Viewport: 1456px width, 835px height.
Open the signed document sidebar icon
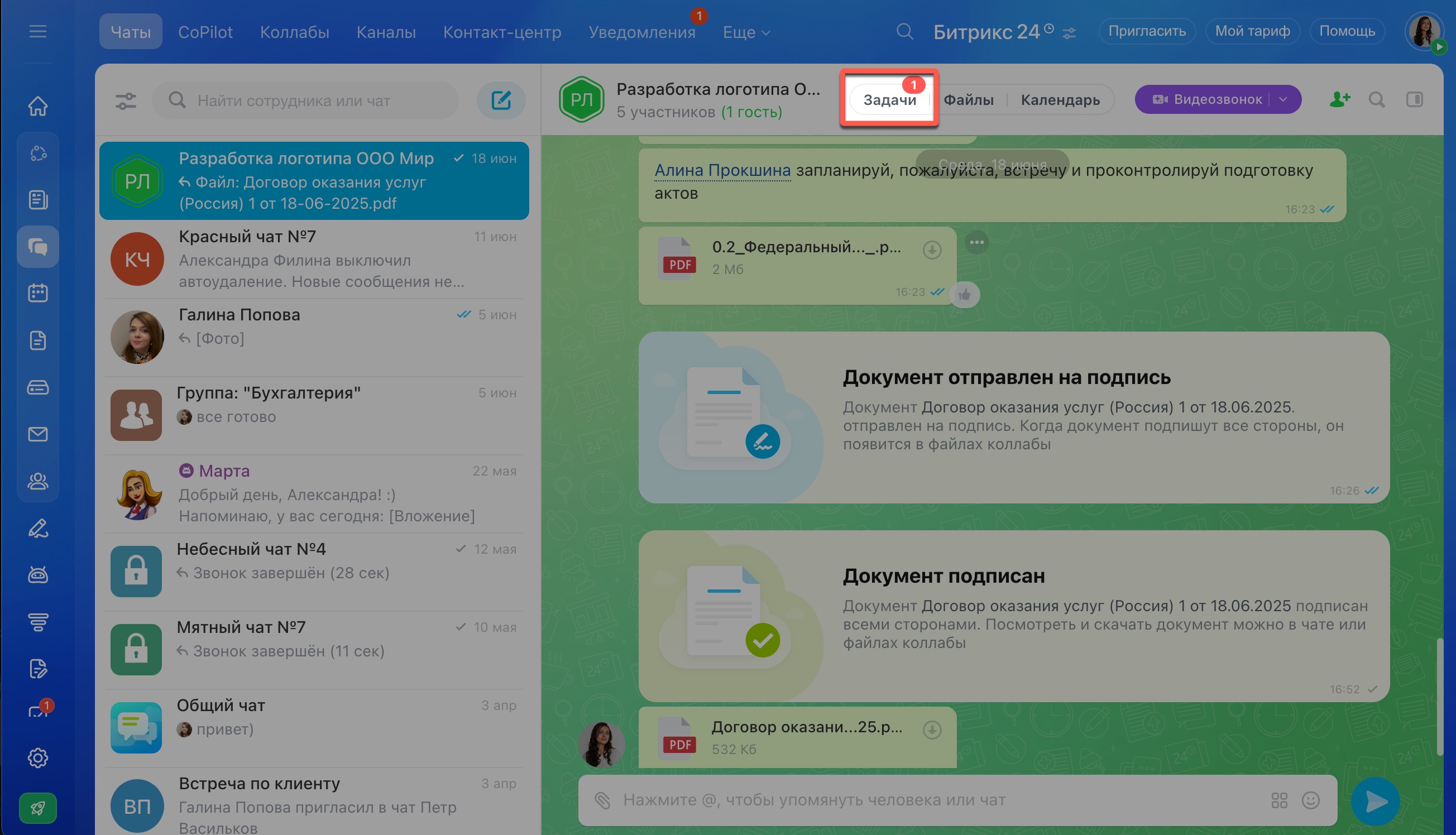(38, 669)
